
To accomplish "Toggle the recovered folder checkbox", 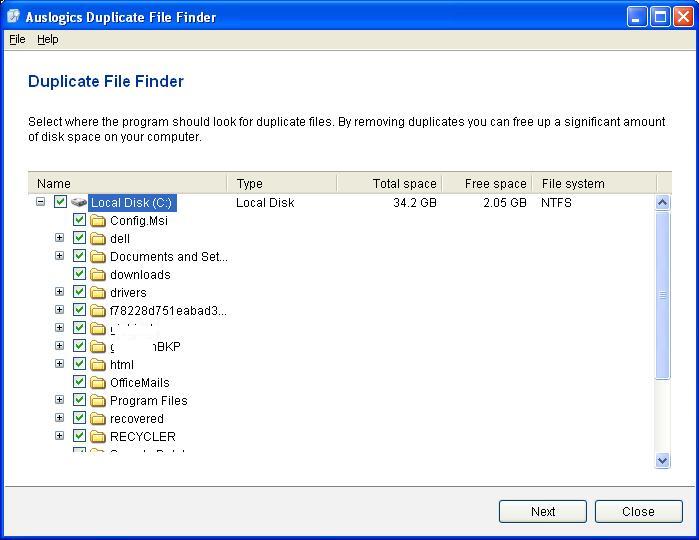I will click(x=80, y=418).
